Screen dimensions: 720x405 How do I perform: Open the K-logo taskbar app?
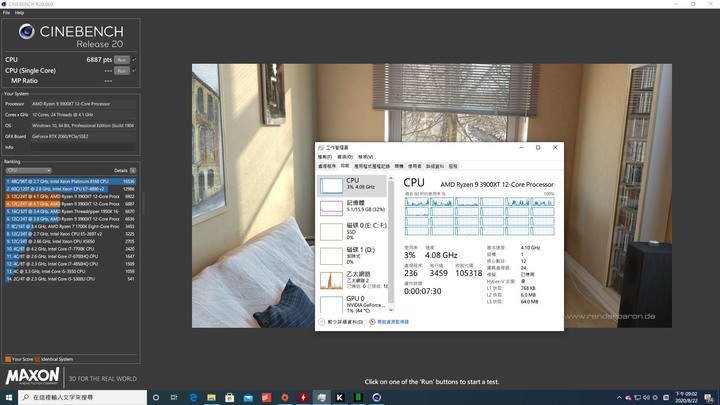340,397
